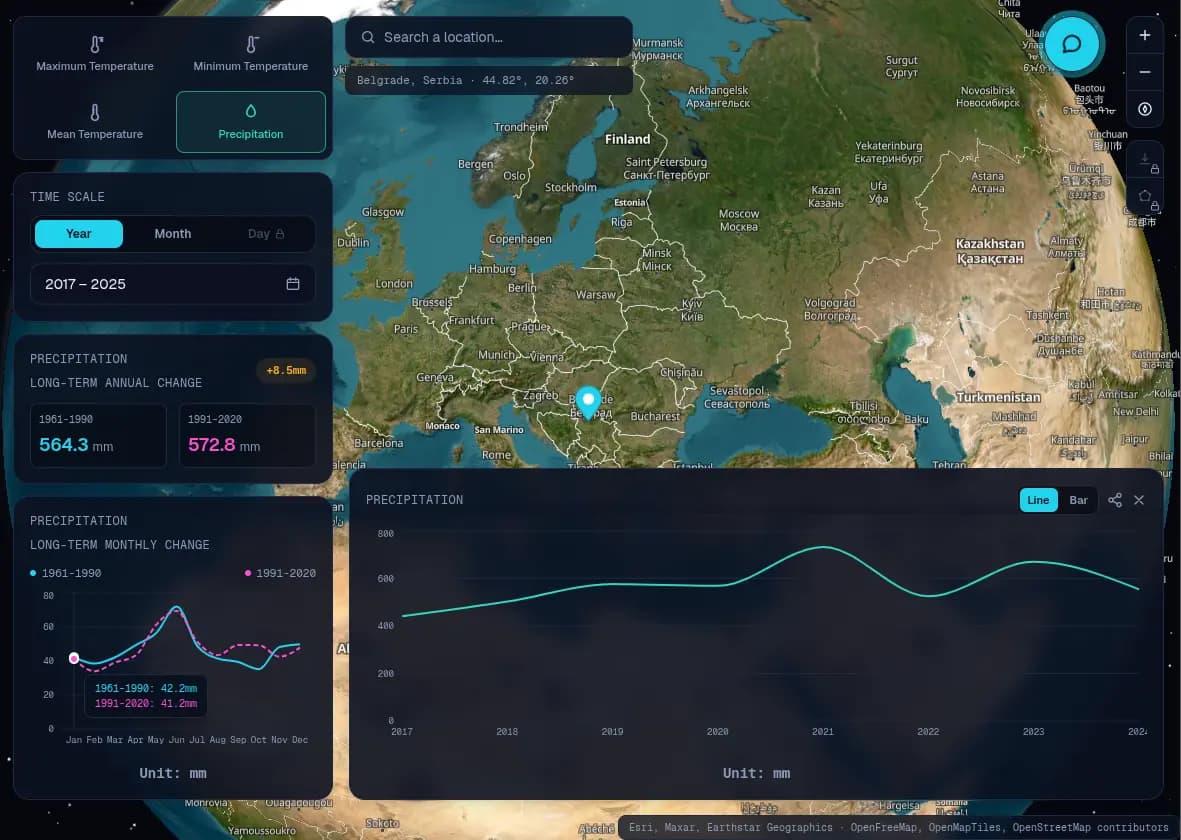Click the Belgrade, Serbia coordinates label
Image resolution: width=1181 pixels, height=840 pixels.
465,80
